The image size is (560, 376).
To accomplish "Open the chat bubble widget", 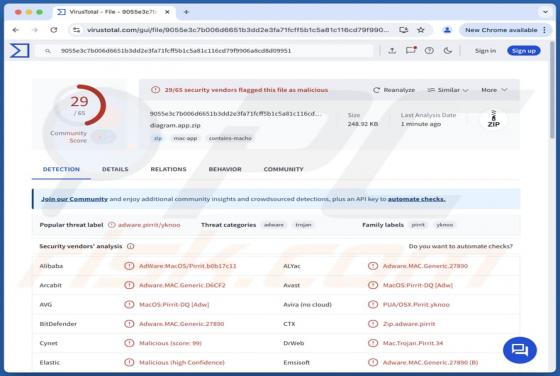I will click(x=520, y=350).
